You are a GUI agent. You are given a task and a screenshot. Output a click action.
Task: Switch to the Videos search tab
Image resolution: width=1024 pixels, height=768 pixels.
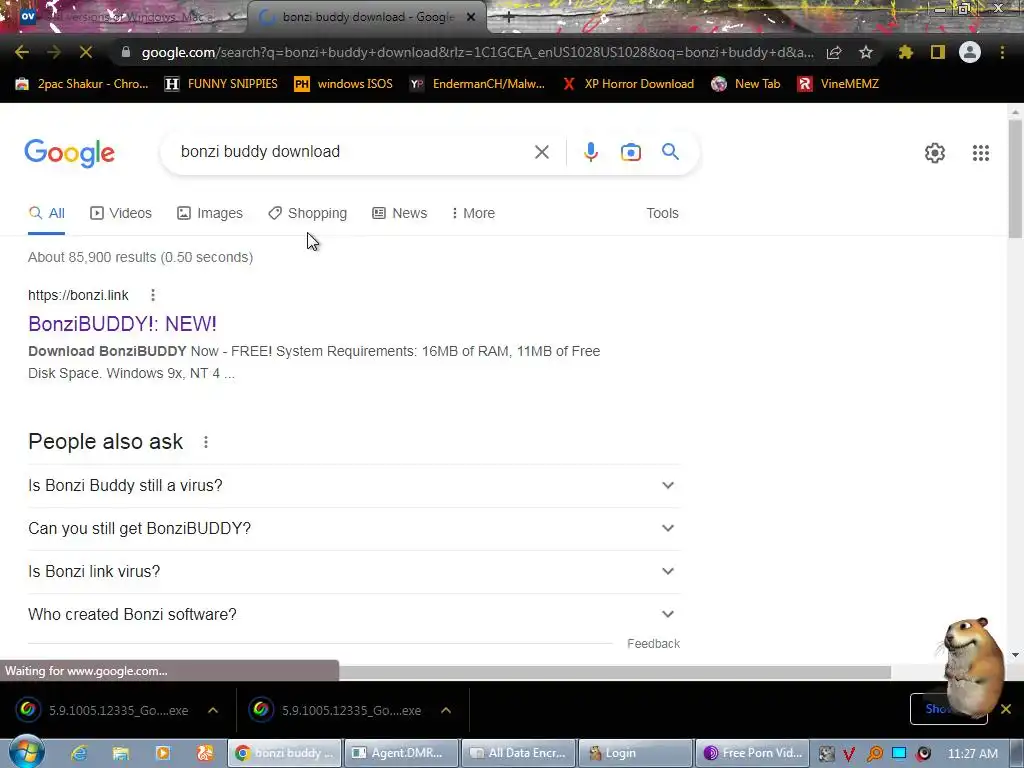point(121,213)
